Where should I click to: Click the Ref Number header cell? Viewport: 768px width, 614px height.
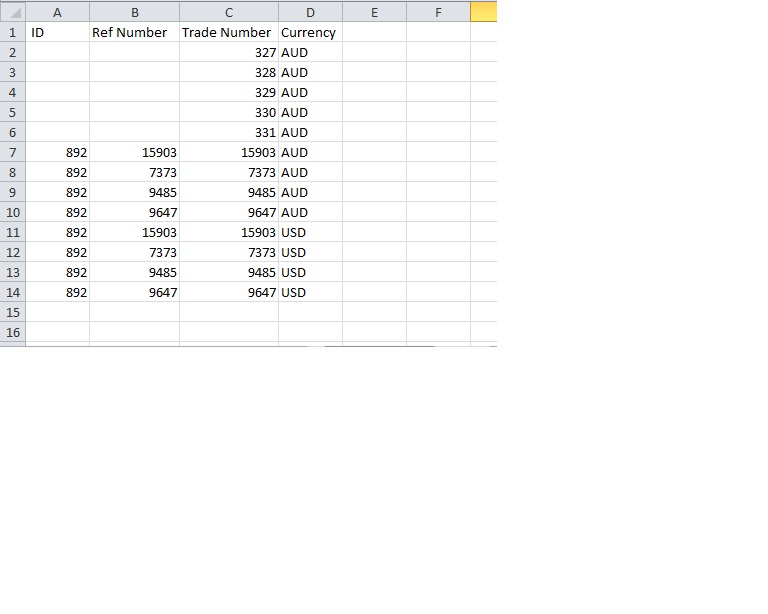point(134,32)
